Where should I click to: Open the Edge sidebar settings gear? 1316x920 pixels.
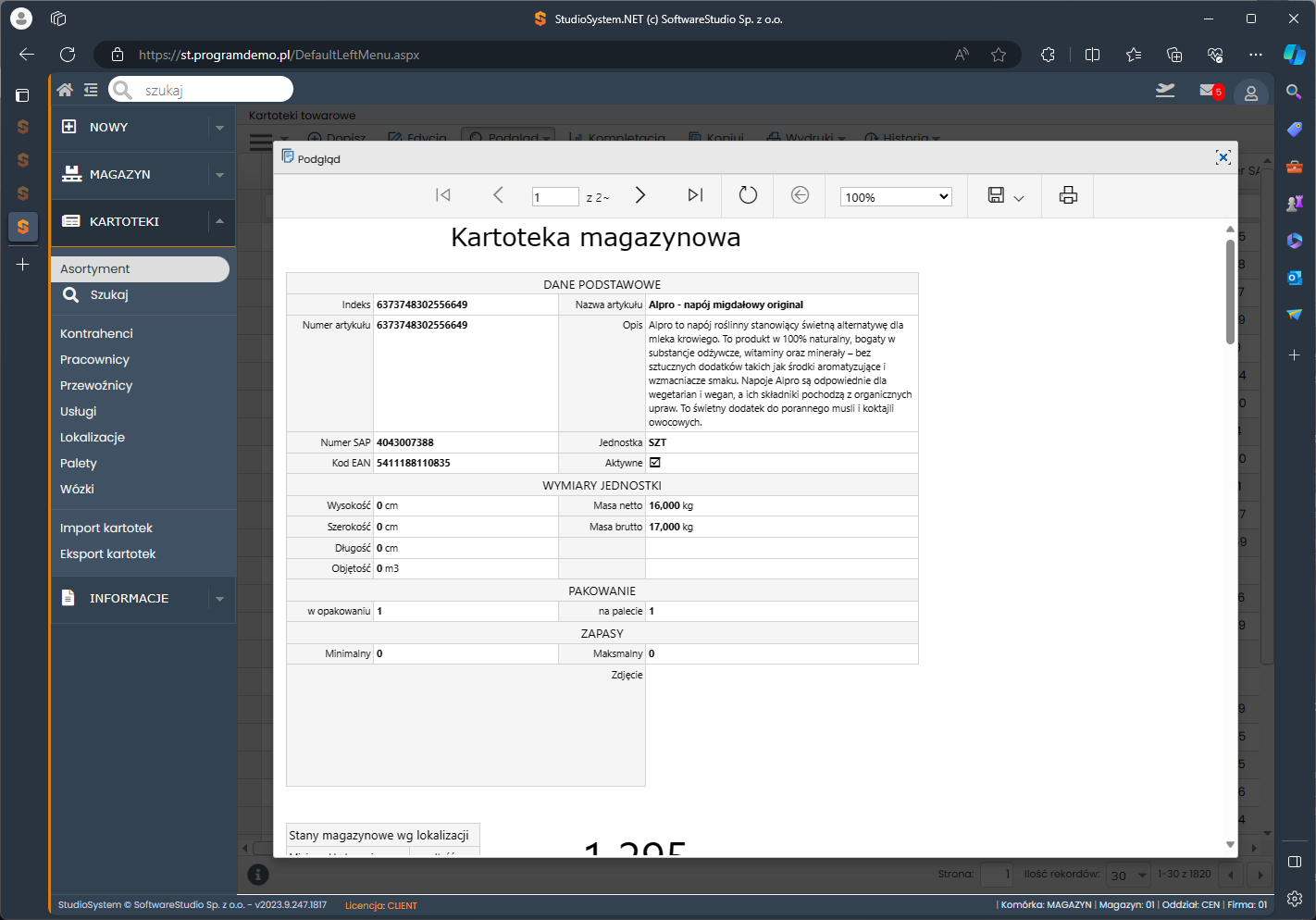pos(1294,899)
